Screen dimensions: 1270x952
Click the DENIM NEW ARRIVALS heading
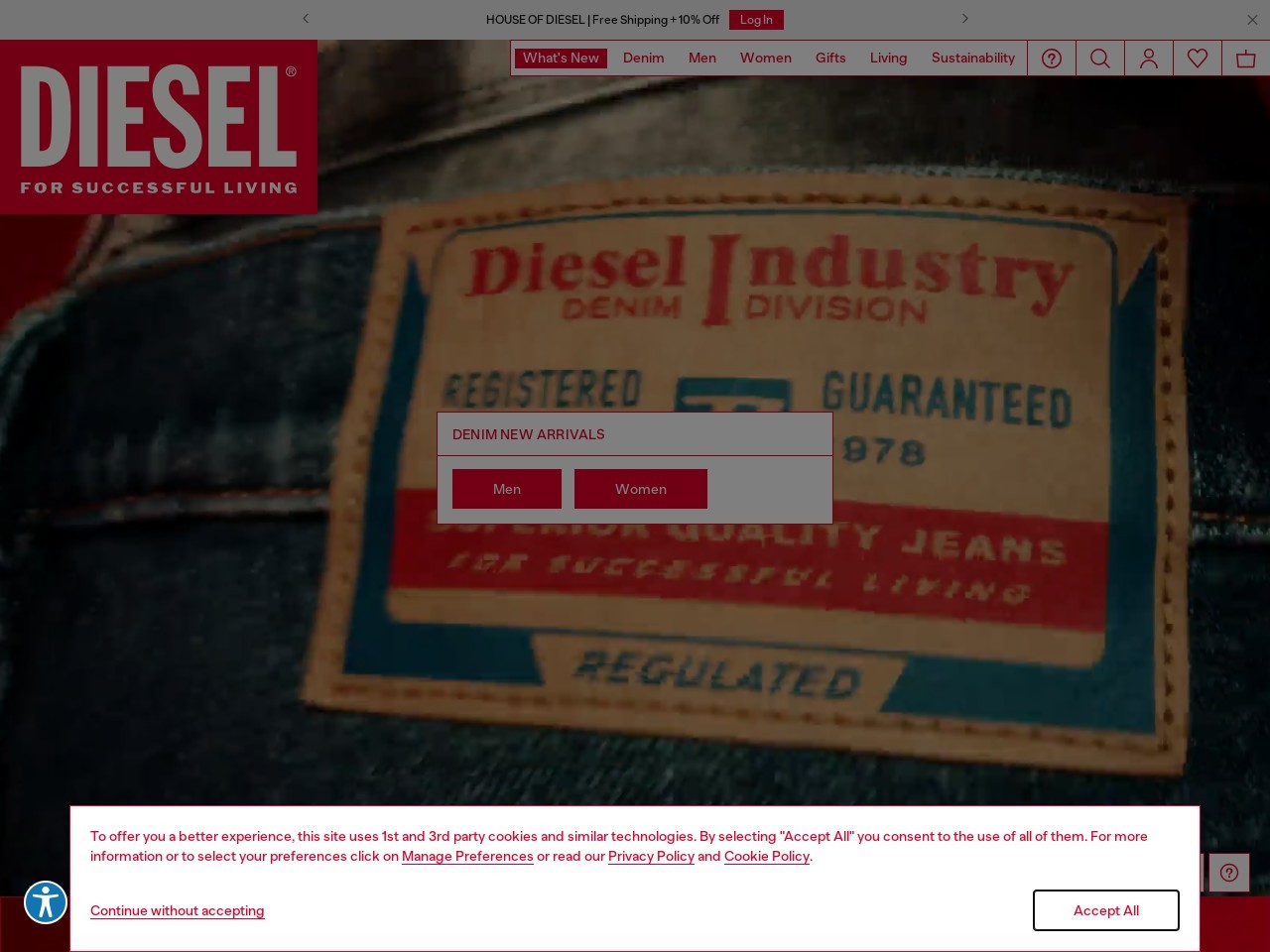(x=529, y=434)
